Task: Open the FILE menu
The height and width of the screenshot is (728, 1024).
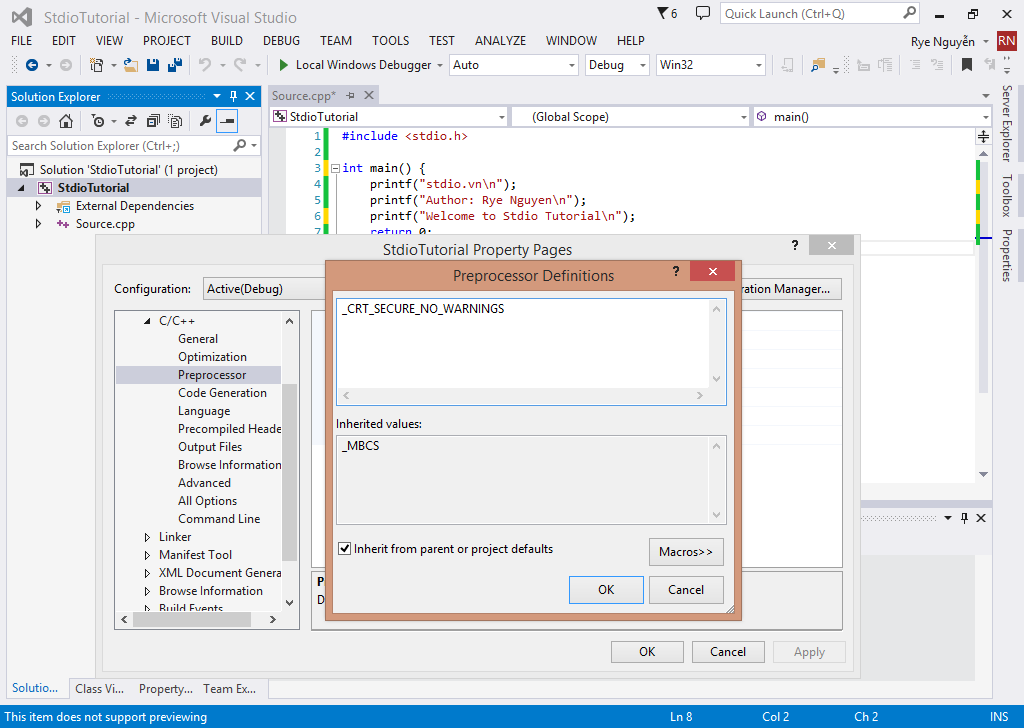Action: (22, 40)
